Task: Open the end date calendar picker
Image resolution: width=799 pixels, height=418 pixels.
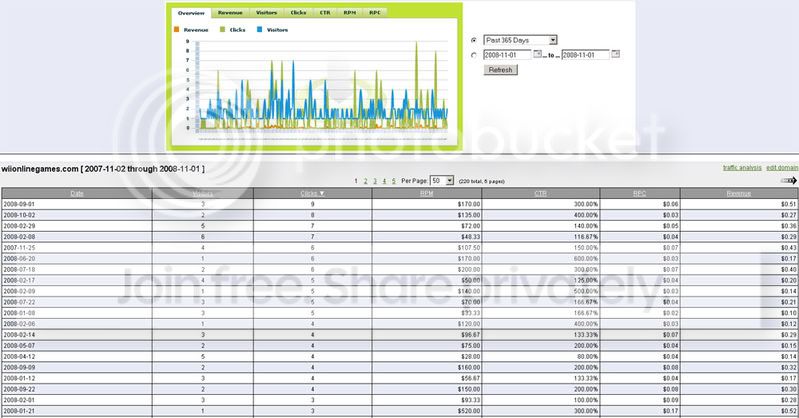Action: [616, 54]
